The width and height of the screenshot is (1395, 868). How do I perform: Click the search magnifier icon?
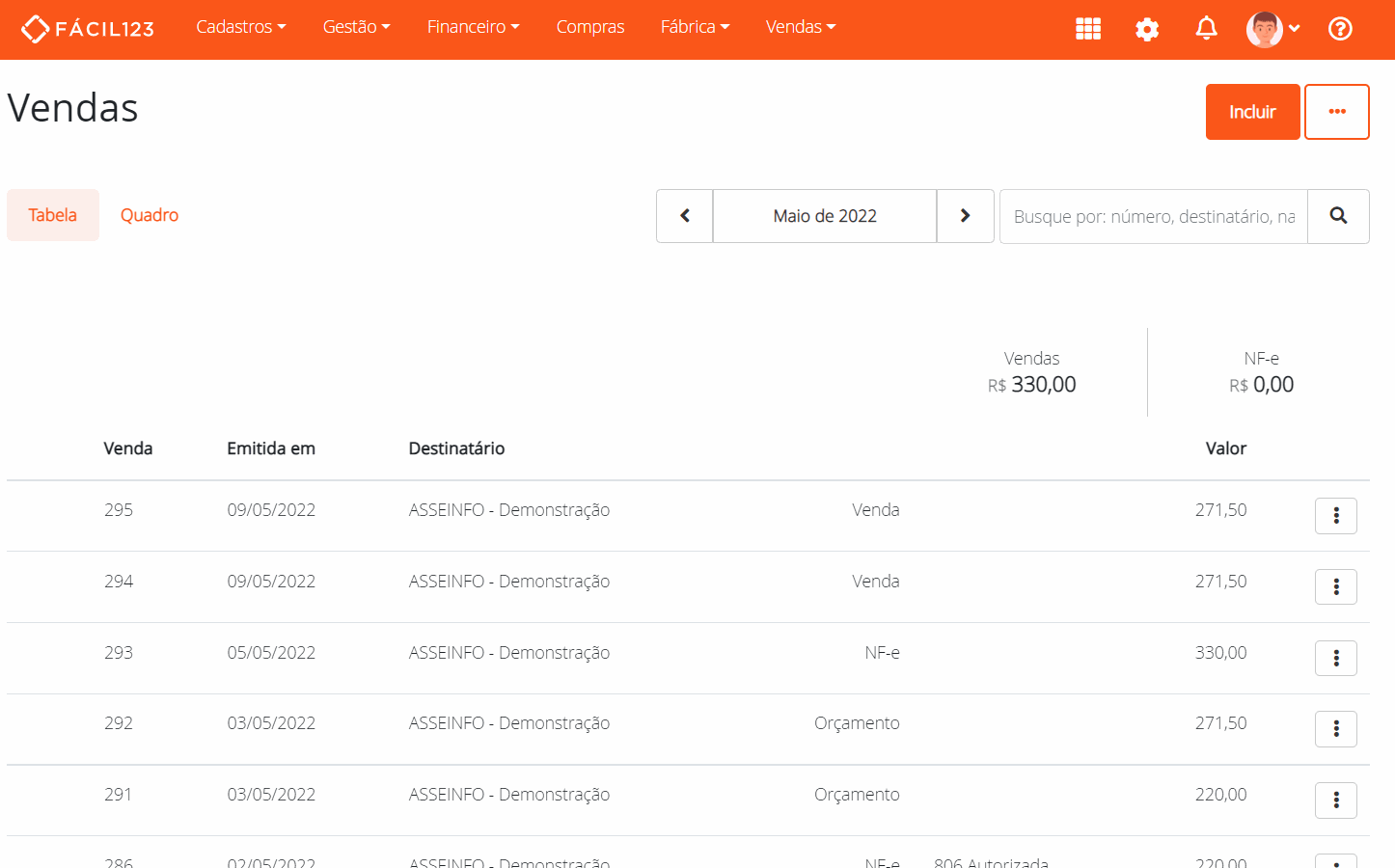1338,216
